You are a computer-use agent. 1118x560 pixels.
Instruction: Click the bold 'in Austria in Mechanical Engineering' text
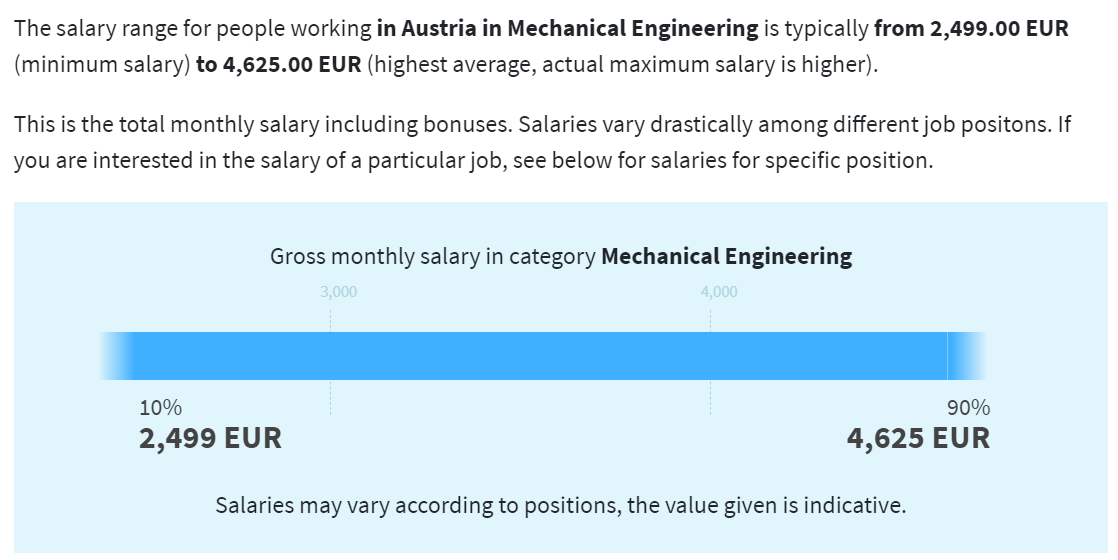(x=568, y=29)
